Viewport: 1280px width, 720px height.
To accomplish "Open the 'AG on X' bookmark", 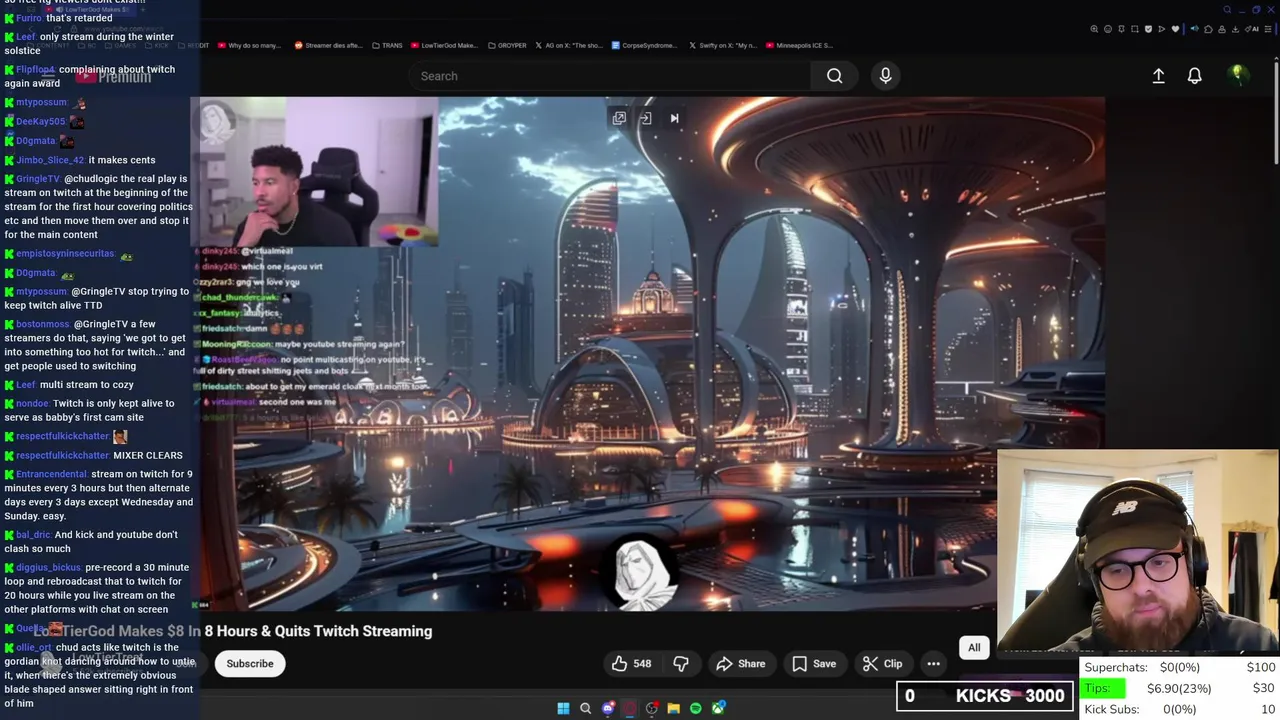I will pyautogui.click(x=569, y=45).
